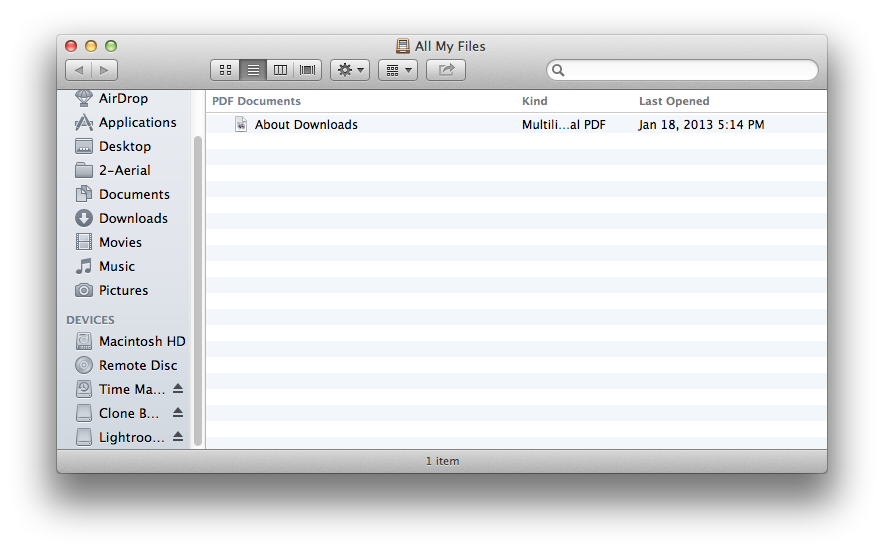
Task: Click the Remote Disc icon
Action: (84, 365)
